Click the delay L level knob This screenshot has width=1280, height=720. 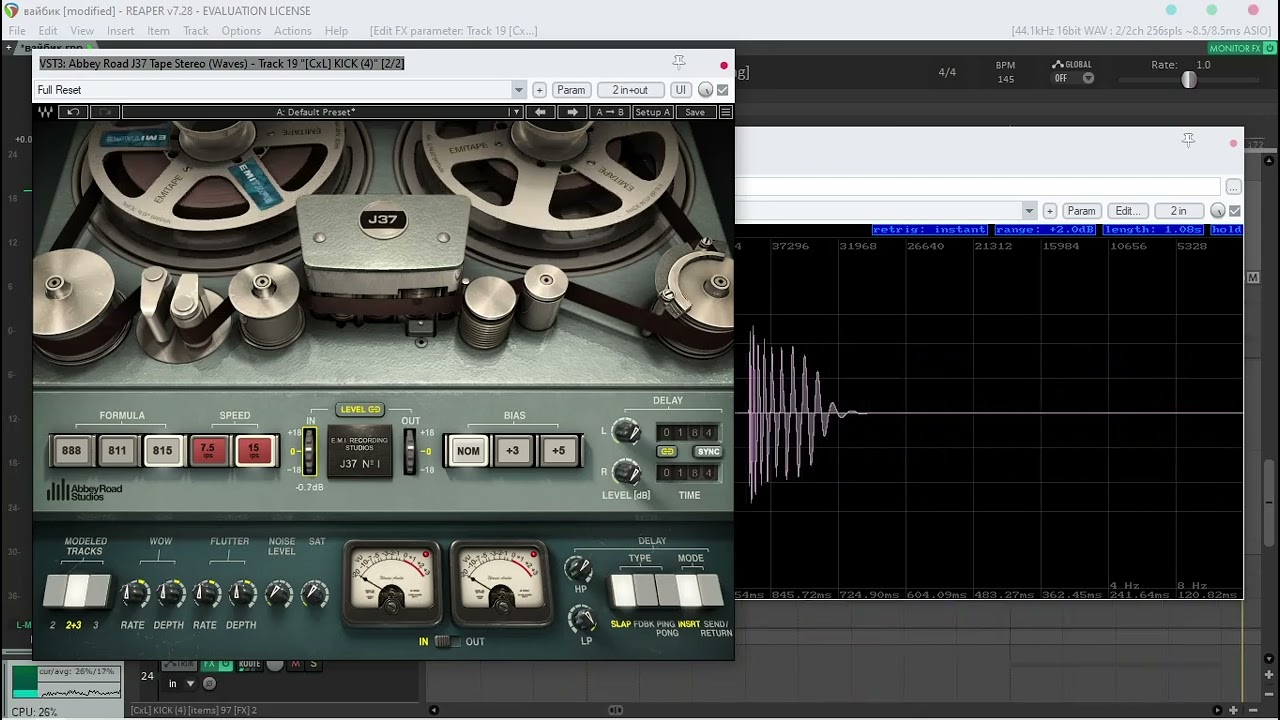click(626, 432)
